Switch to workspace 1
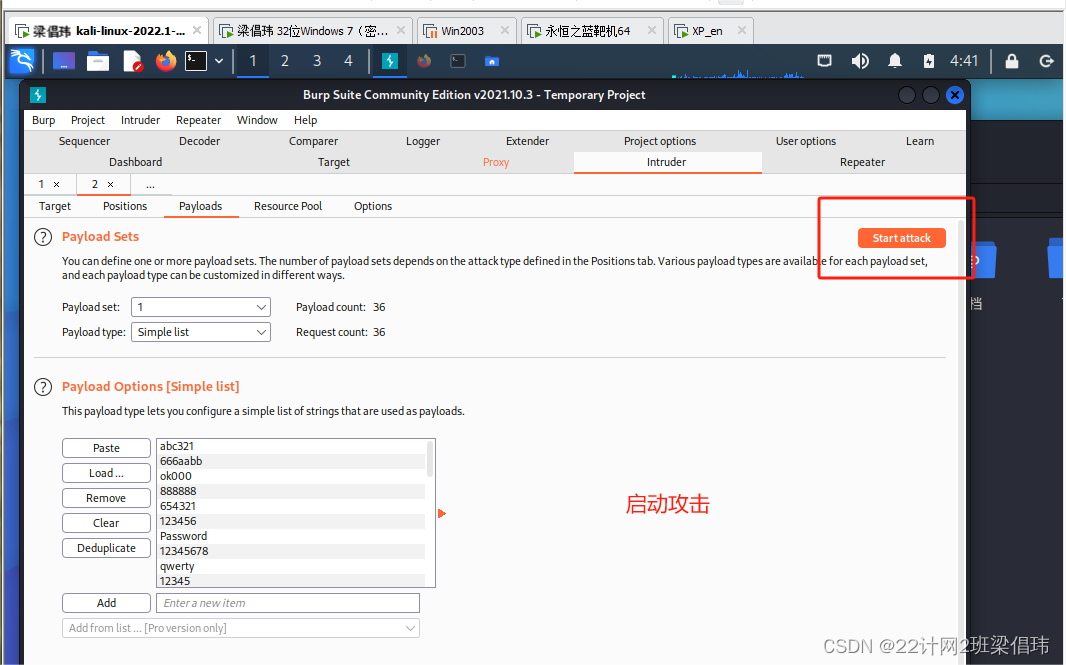Screen dimensions: 1066x665 pyautogui.click(x=253, y=61)
